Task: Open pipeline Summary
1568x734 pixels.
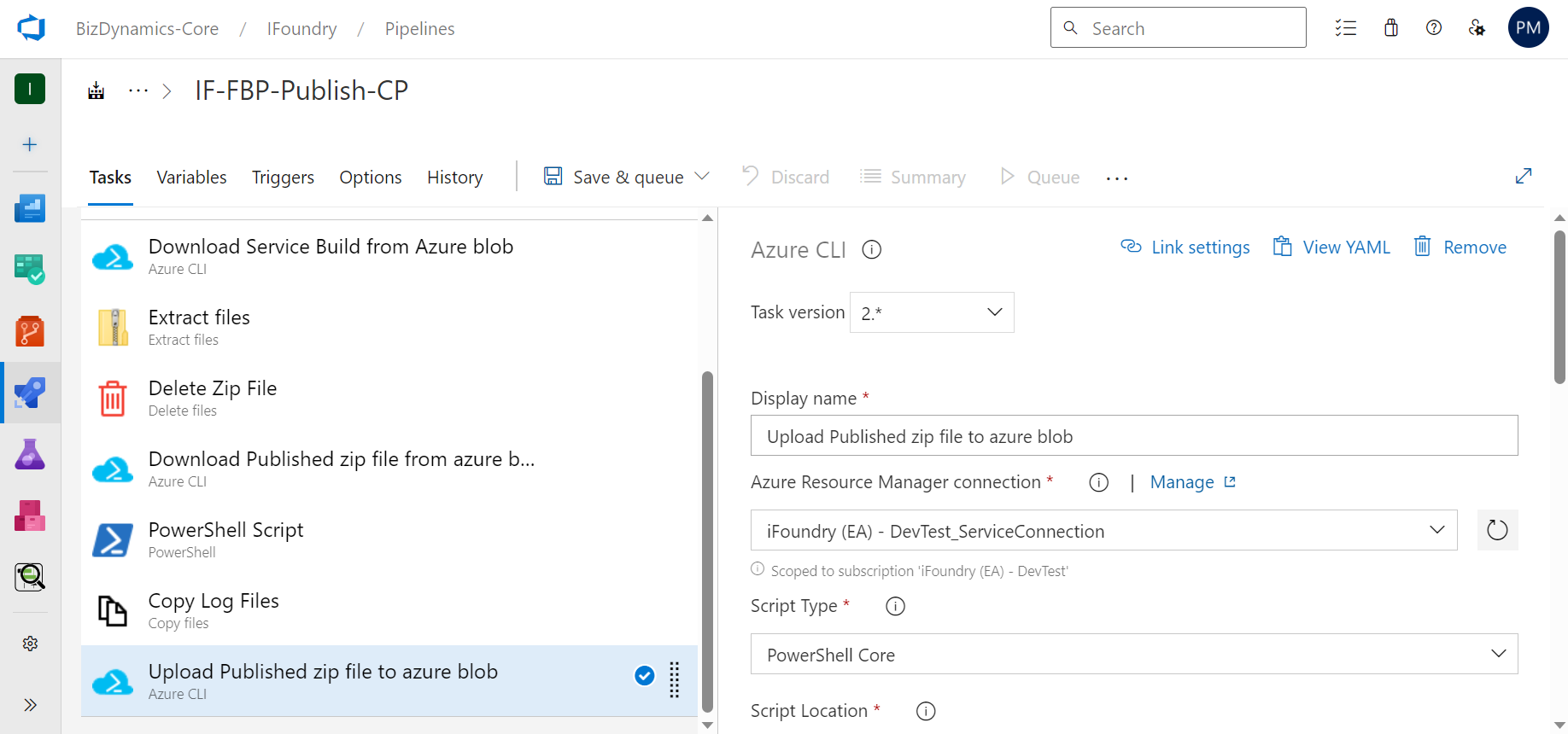Action: click(913, 177)
